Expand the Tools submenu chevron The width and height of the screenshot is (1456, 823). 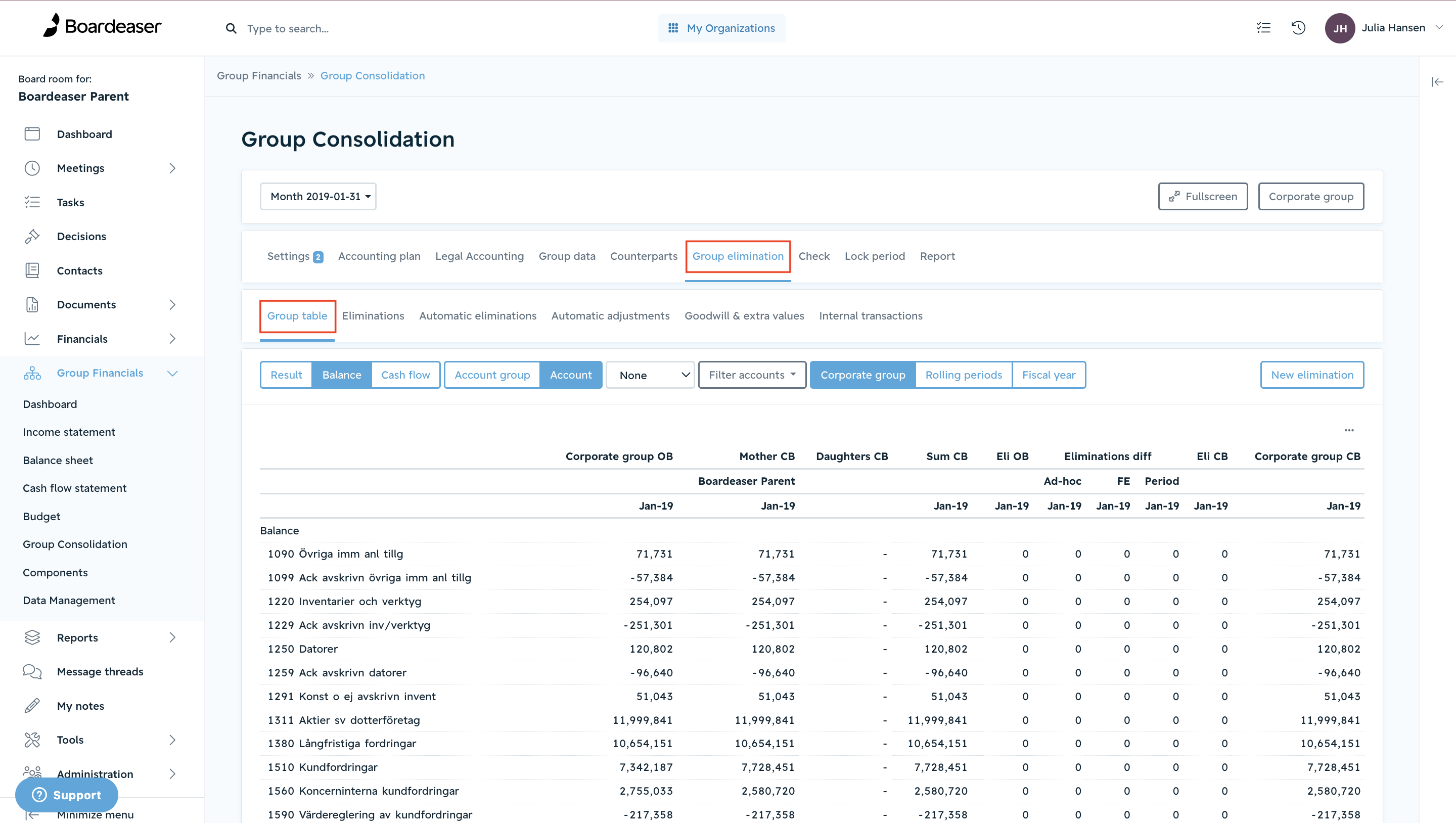pyautogui.click(x=172, y=740)
